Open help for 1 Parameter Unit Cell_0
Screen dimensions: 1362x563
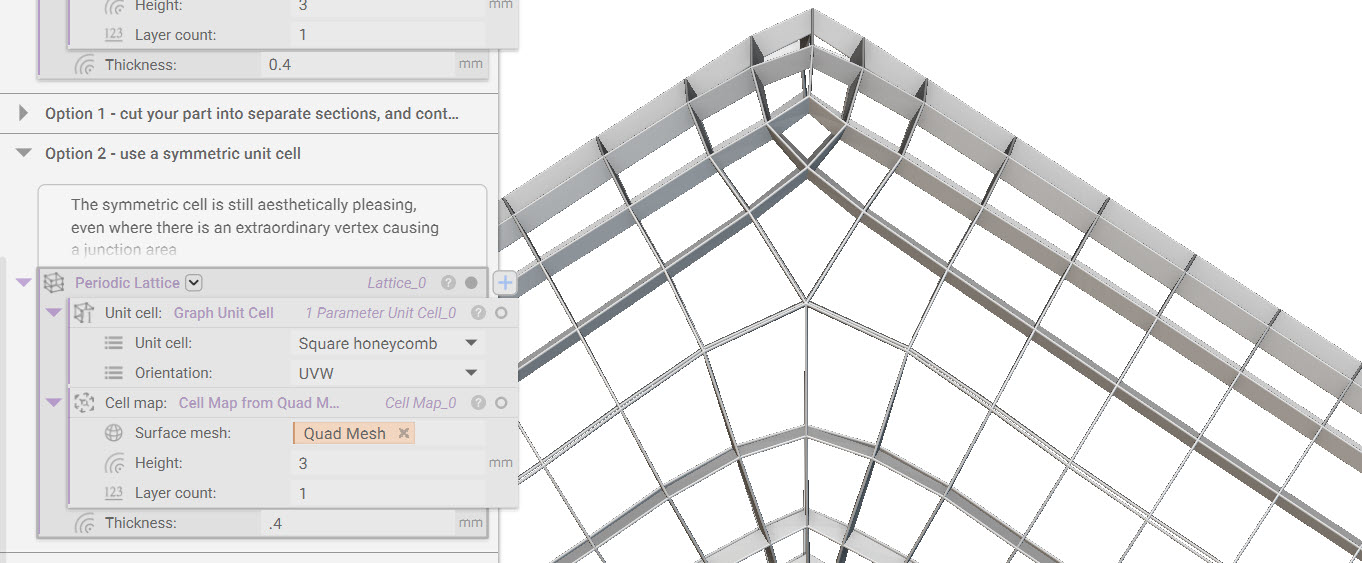coord(479,313)
